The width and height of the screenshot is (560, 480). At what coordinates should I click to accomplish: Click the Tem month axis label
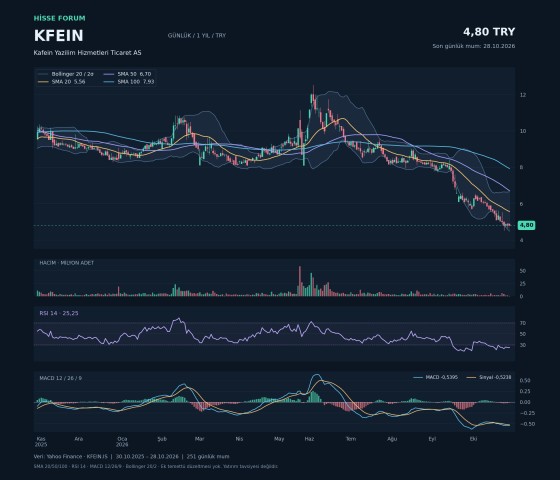click(351, 439)
